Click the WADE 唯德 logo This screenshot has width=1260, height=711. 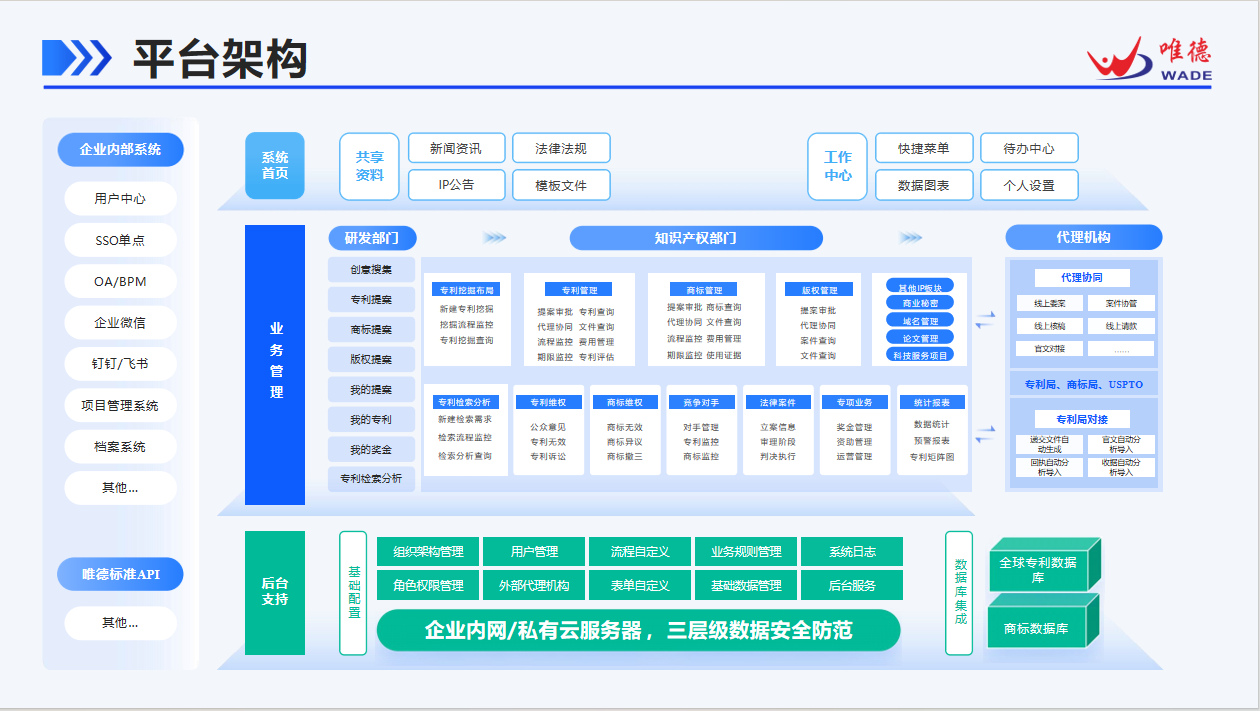tap(1150, 58)
